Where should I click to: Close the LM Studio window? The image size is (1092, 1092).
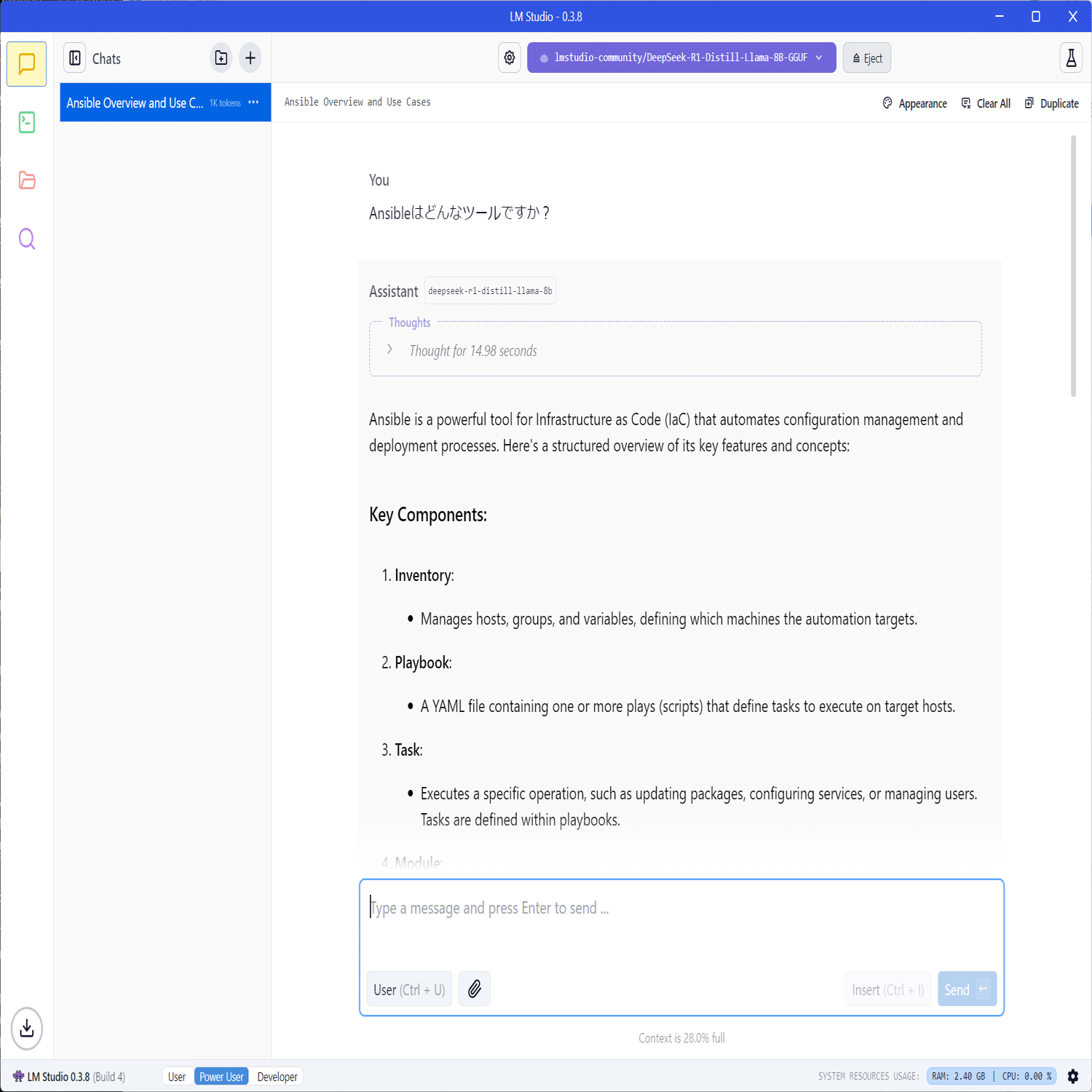[1072, 16]
